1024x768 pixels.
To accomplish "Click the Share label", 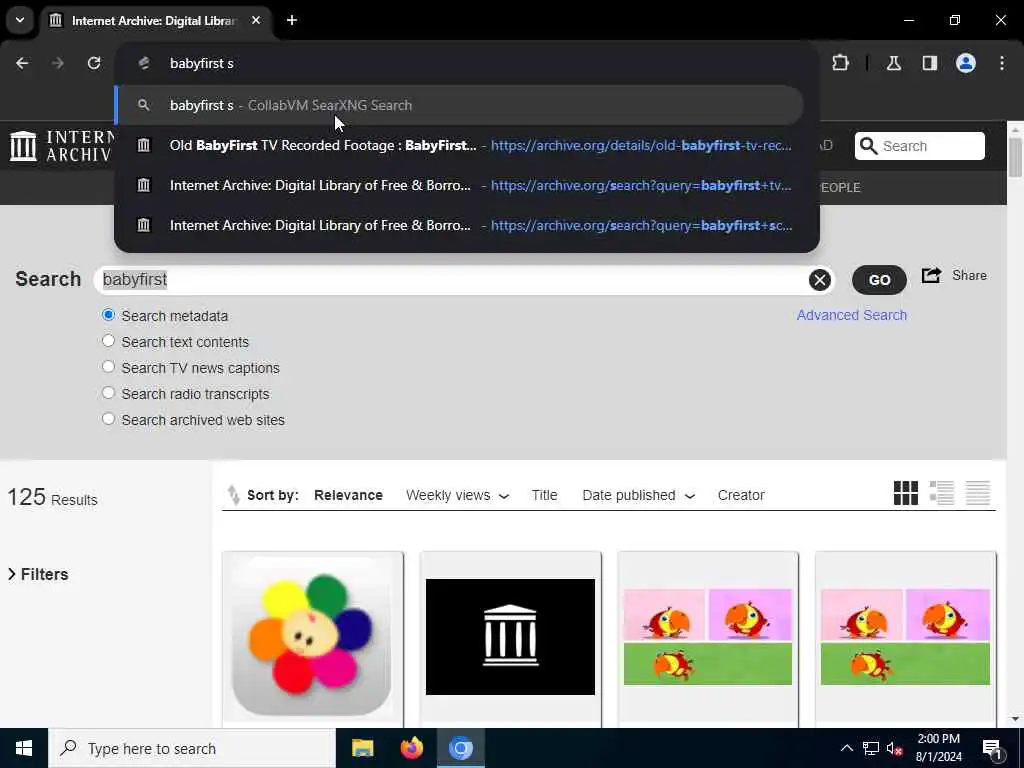I will [x=969, y=276].
